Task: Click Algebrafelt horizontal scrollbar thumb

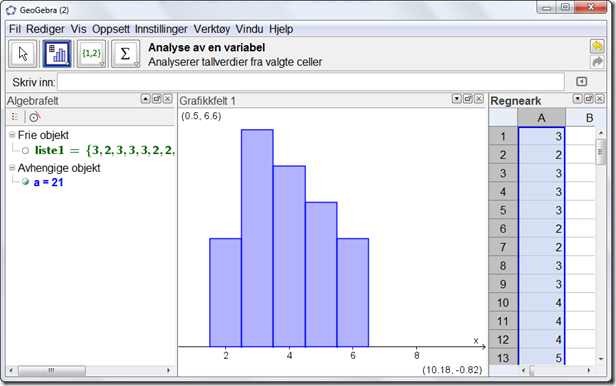Action: pyautogui.click(x=52, y=370)
